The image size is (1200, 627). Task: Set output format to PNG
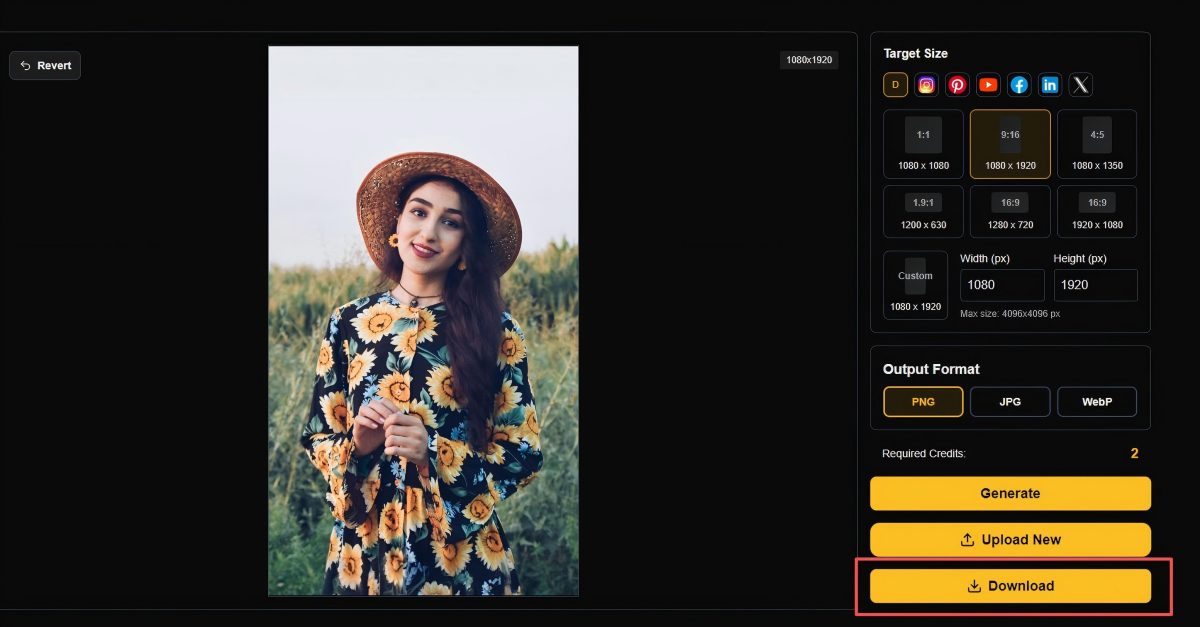923,401
